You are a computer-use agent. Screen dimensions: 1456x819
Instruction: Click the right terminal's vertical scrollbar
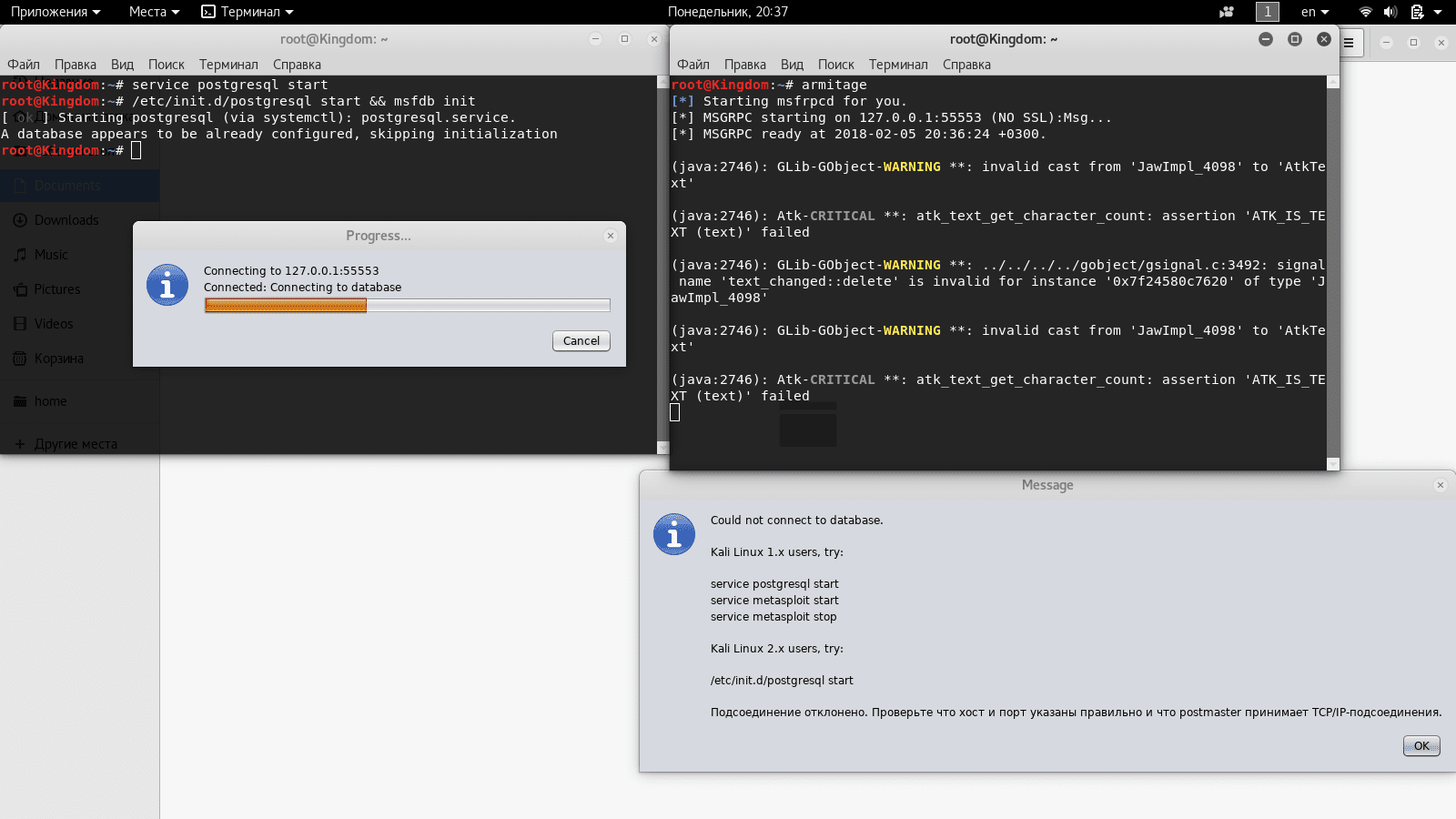(x=1333, y=273)
